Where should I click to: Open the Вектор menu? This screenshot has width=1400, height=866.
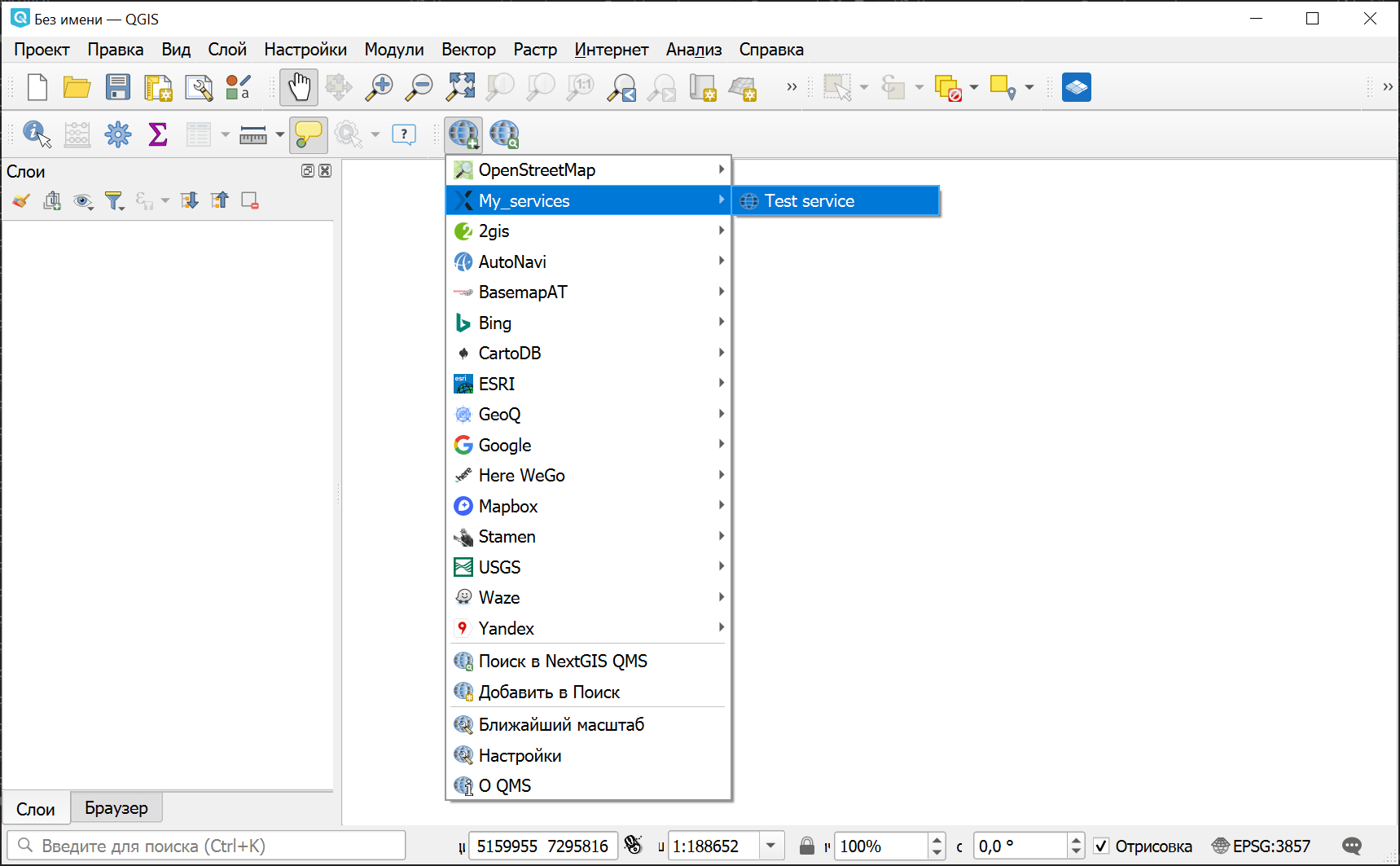[x=468, y=50]
